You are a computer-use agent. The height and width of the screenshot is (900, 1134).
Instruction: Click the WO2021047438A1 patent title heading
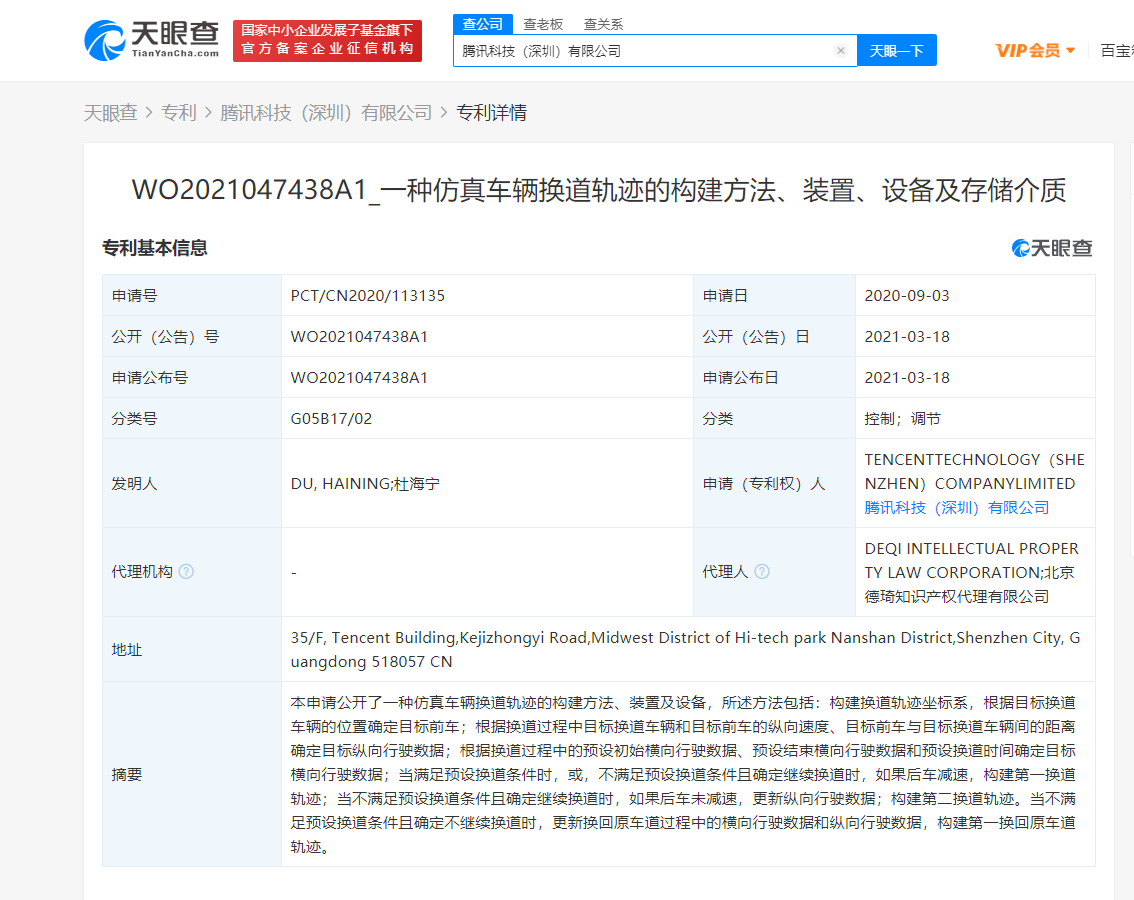coord(598,190)
